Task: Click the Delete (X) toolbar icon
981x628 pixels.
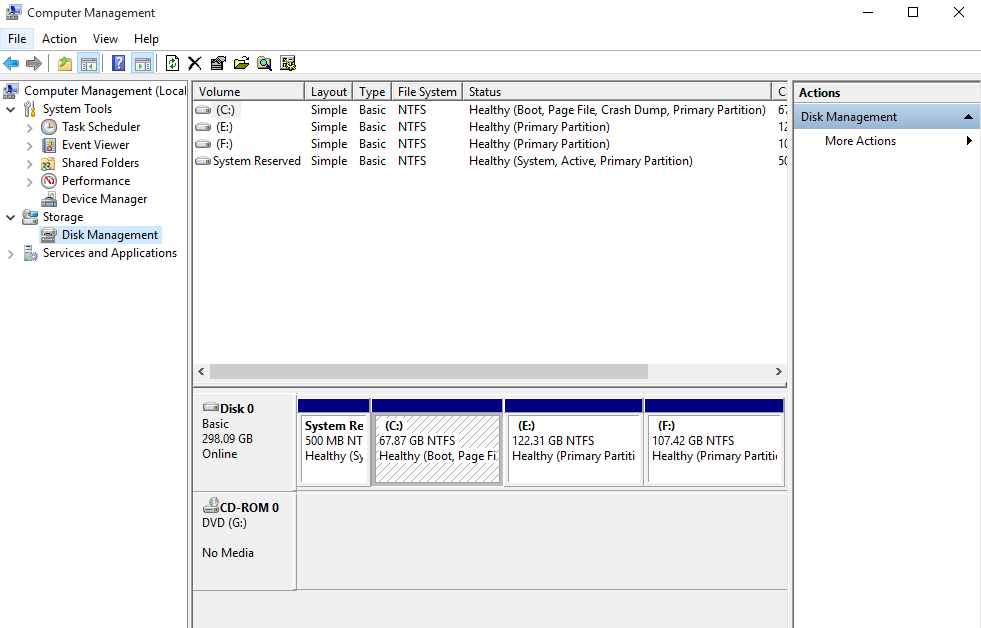Action: (194, 62)
